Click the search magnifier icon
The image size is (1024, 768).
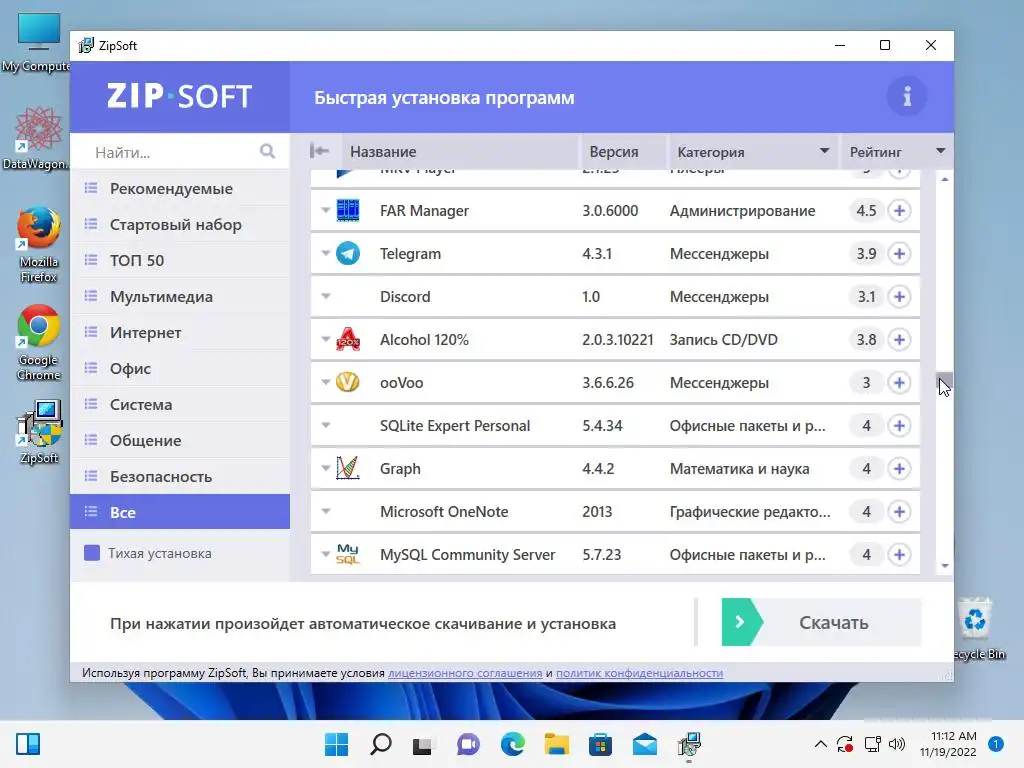click(x=267, y=152)
